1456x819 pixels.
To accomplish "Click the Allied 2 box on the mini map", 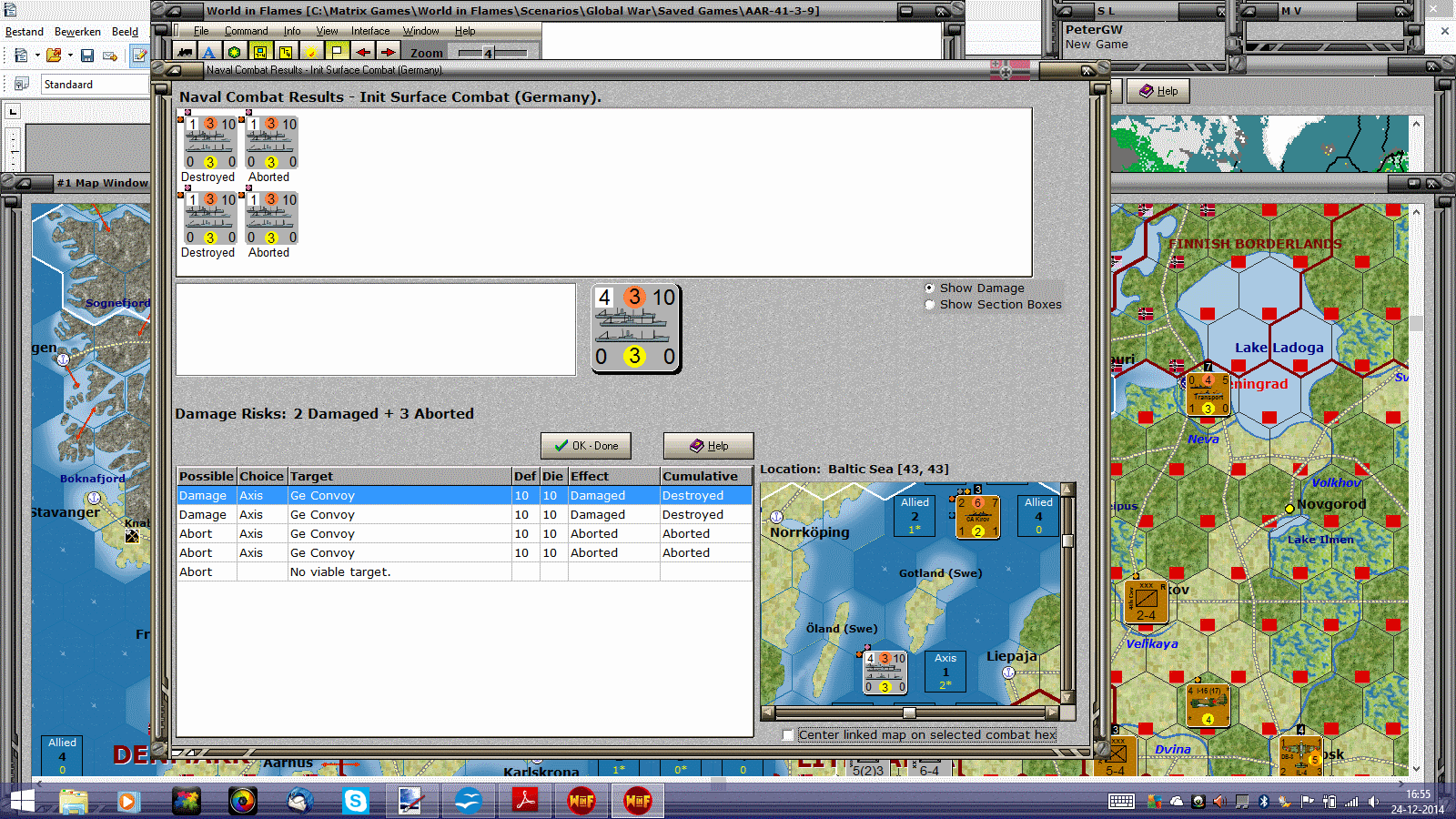I will click(x=915, y=516).
